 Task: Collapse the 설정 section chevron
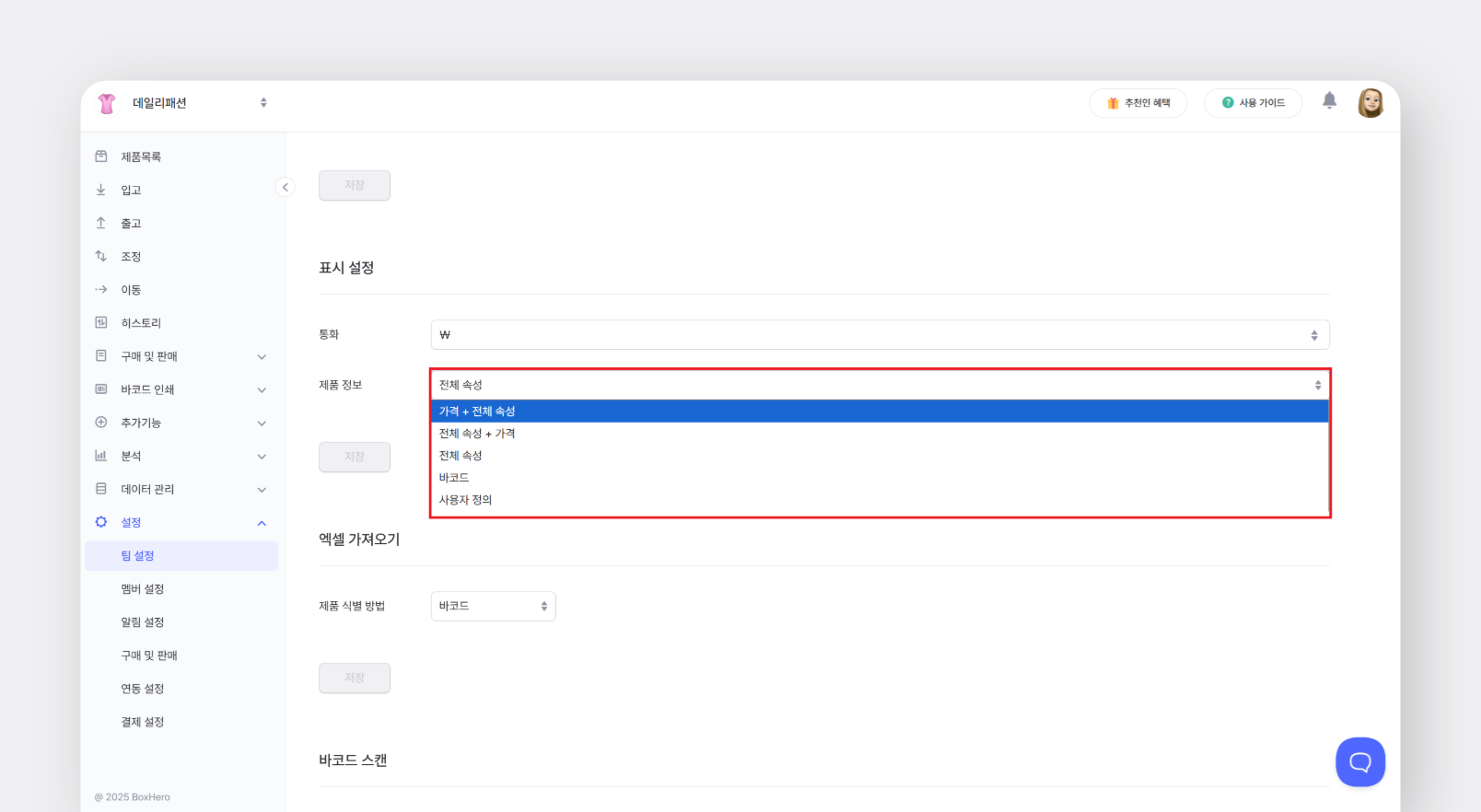[x=262, y=523]
